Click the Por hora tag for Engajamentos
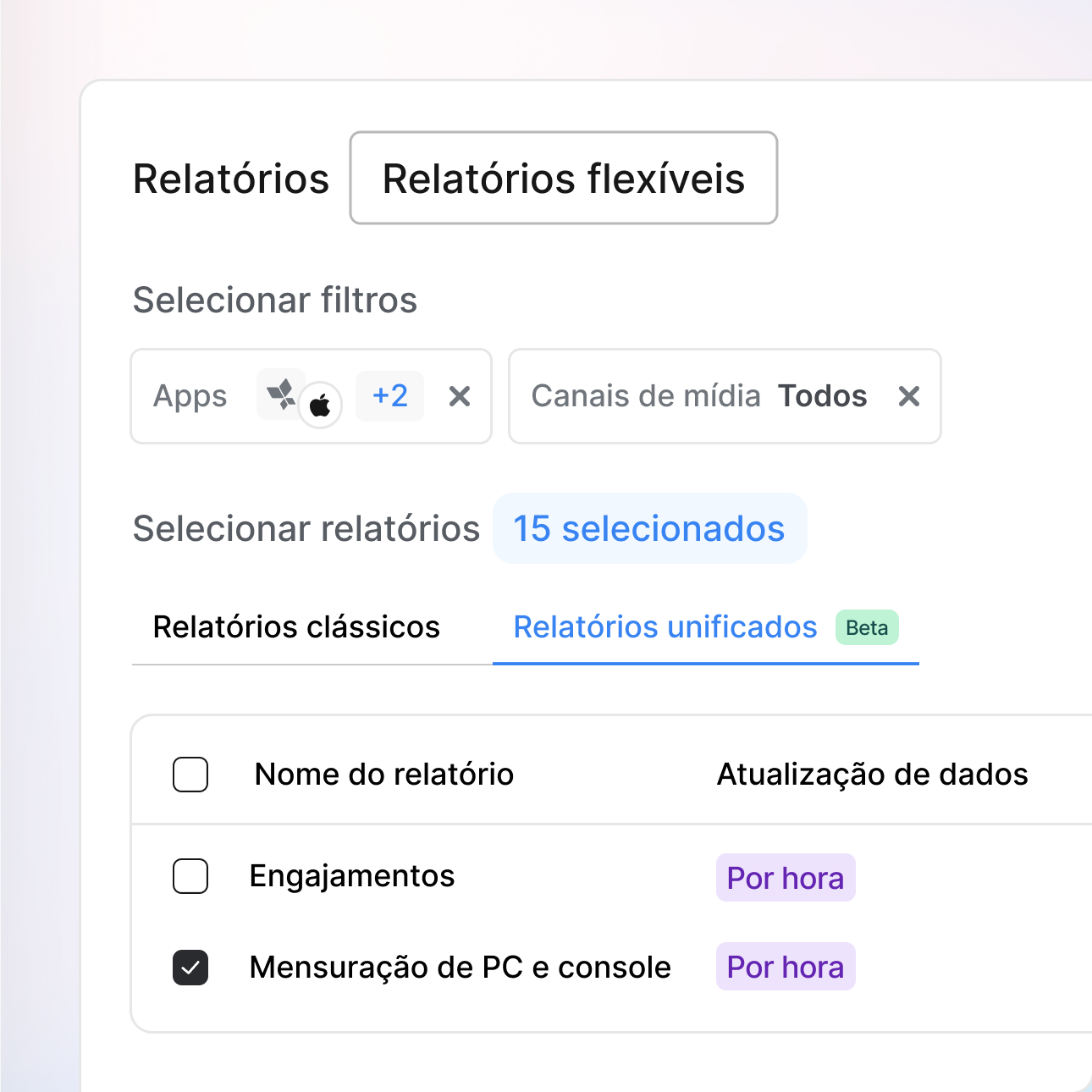Viewport: 1092px width, 1092px height. (786, 878)
